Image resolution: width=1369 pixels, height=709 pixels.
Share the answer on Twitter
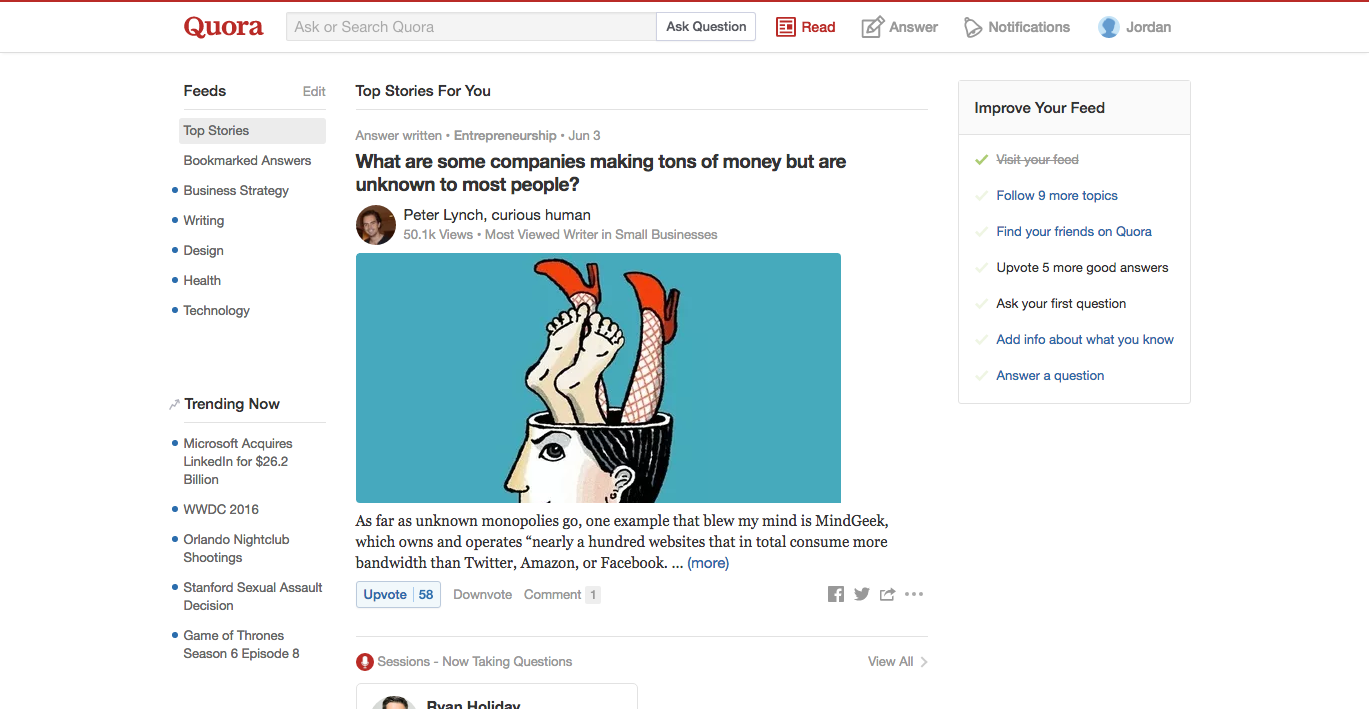(862, 594)
